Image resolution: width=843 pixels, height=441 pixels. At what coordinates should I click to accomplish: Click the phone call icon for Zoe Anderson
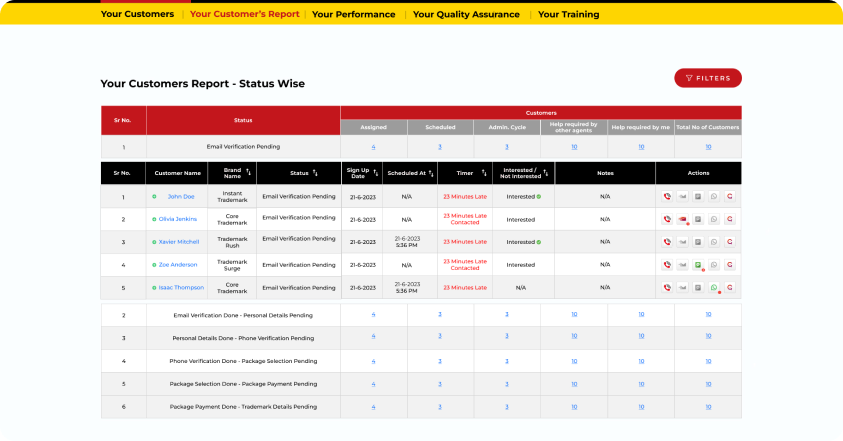tap(667, 265)
